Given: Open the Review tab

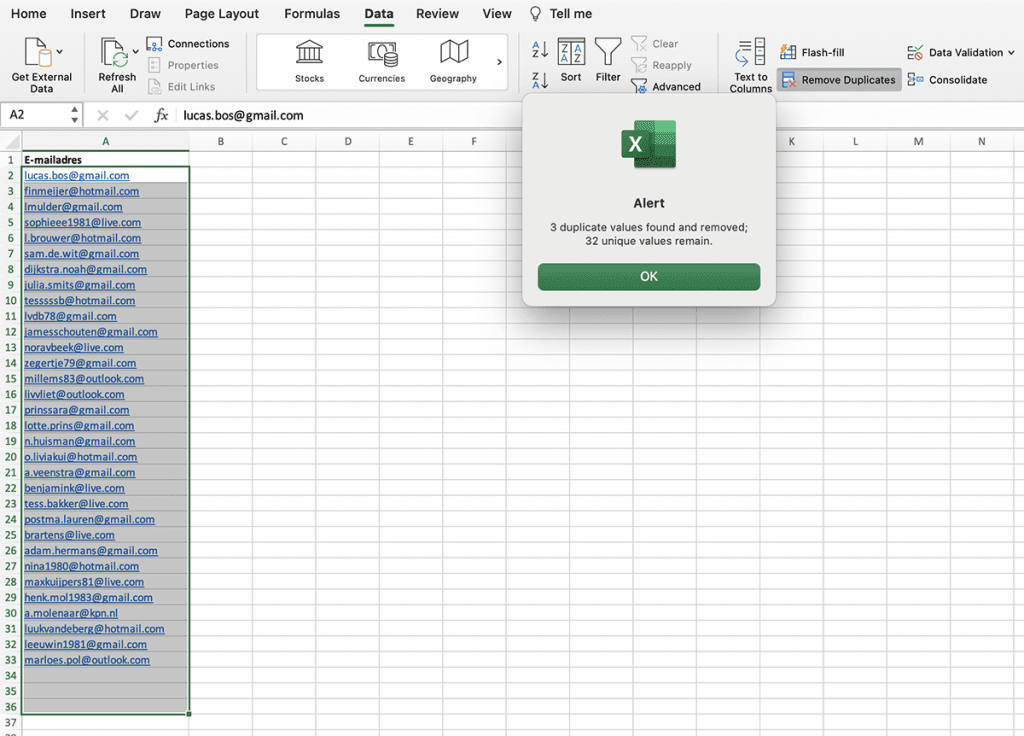Looking at the screenshot, I should coord(437,14).
